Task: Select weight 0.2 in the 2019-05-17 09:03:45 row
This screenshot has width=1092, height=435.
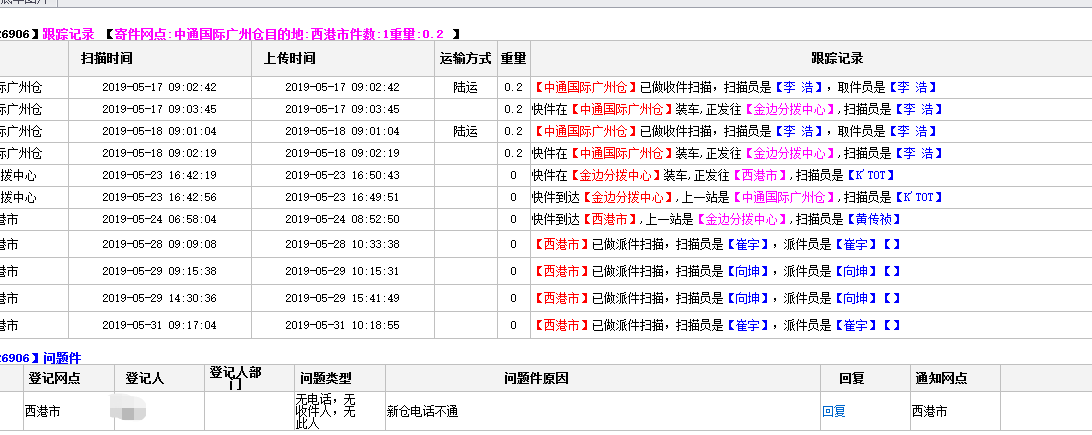Action: click(513, 109)
